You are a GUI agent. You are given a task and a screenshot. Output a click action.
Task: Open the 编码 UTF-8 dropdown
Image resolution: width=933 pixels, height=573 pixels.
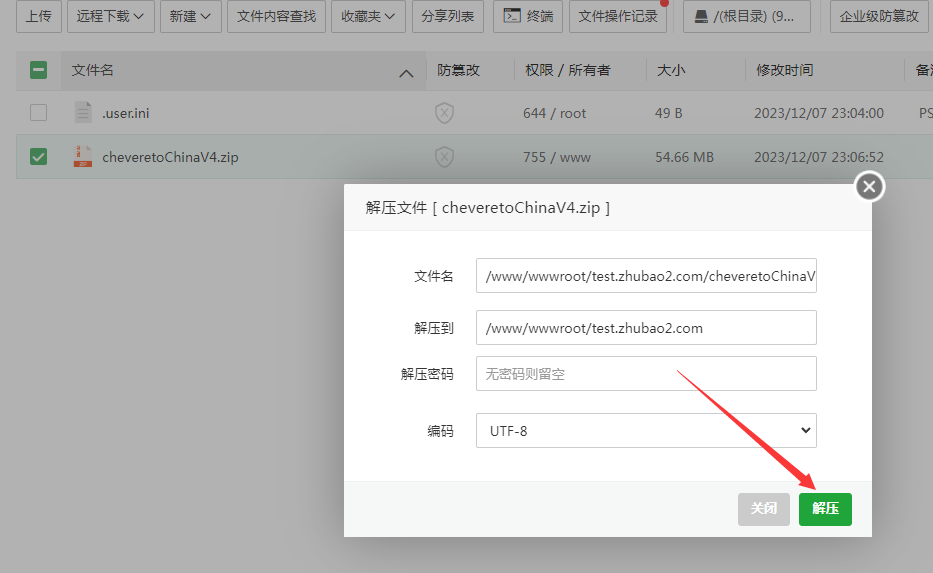tap(646, 431)
